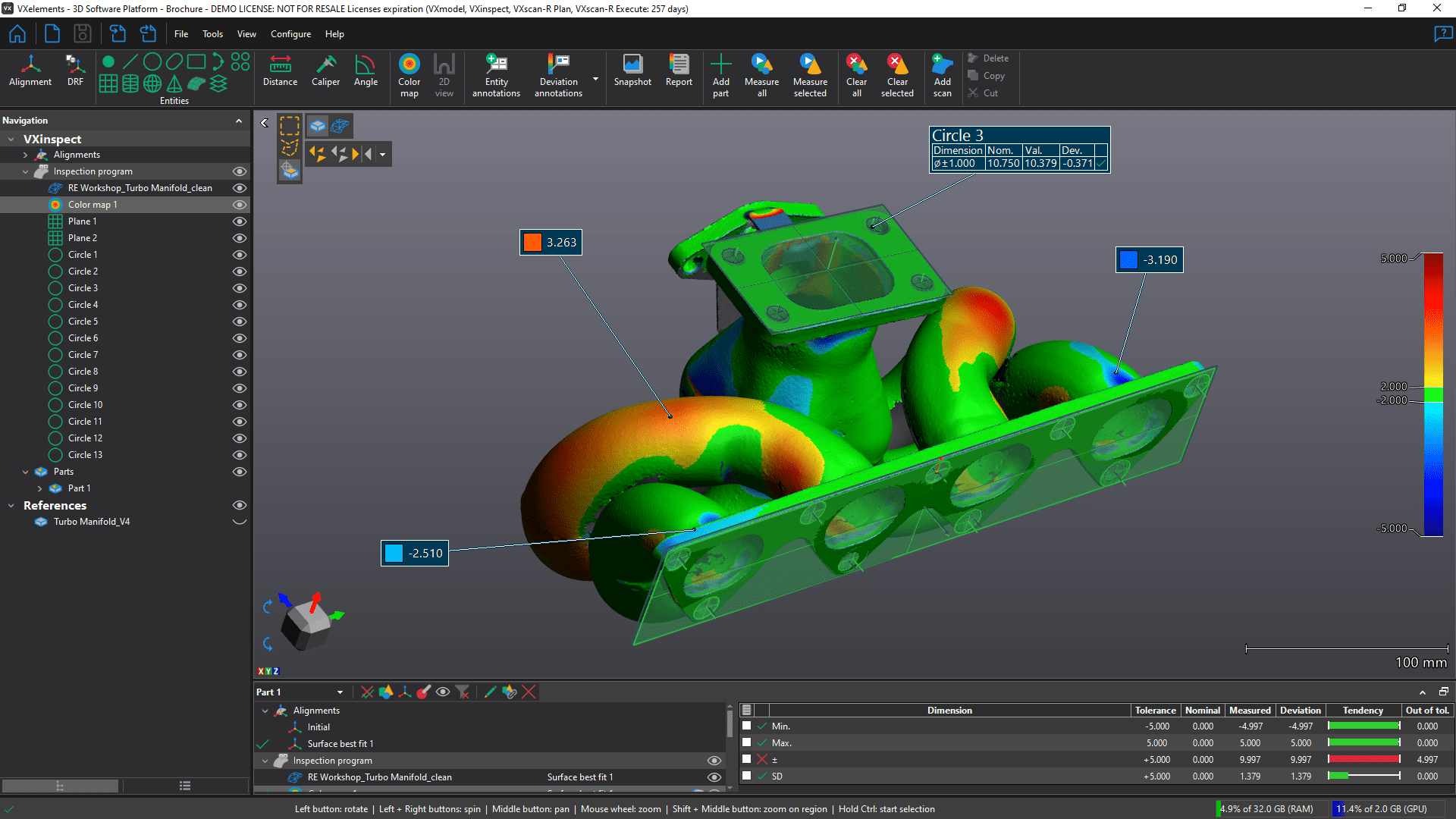The height and width of the screenshot is (819, 1456).
Task: Click the Alignment tool icon
Action: point(28,74)
